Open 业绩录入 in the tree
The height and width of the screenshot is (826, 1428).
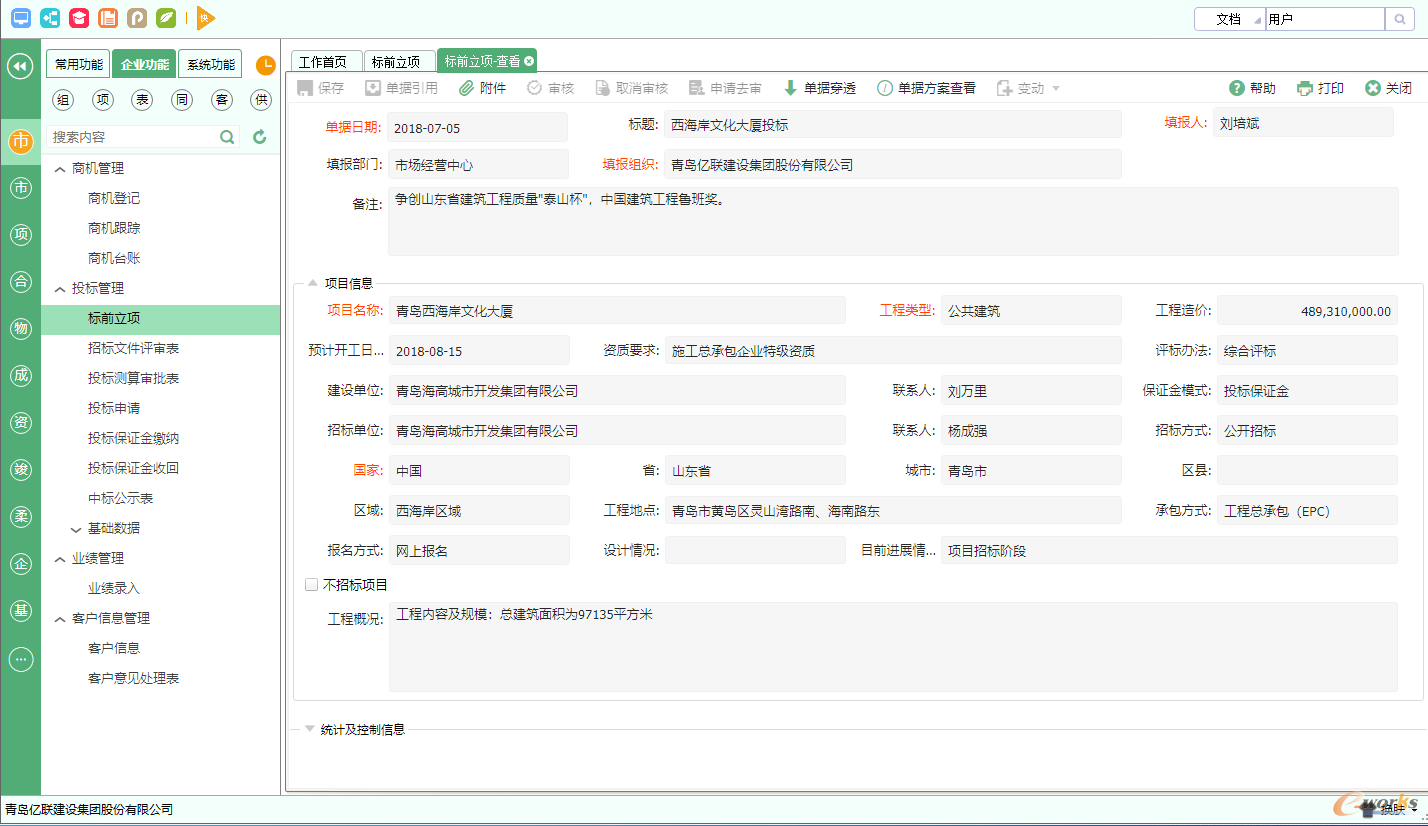click(x=114, y=589)
